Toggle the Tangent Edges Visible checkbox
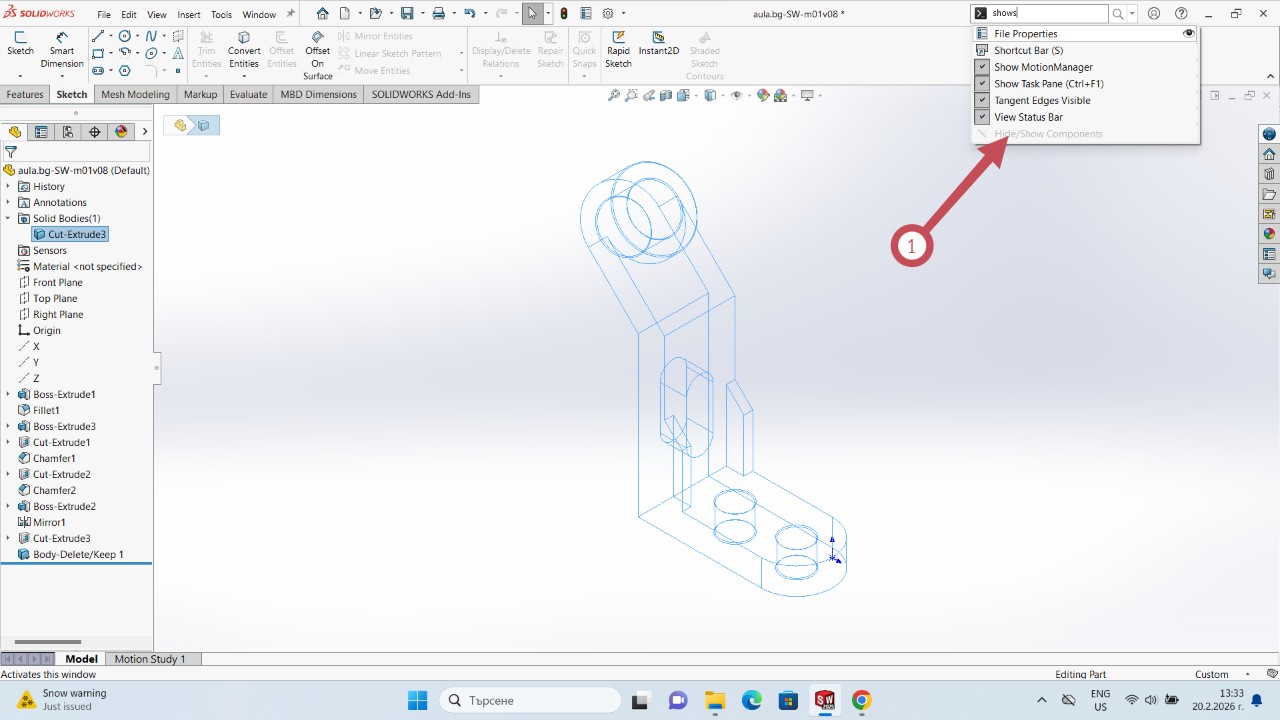Viewport: 1280px width, 720px height. pos(982,101)
